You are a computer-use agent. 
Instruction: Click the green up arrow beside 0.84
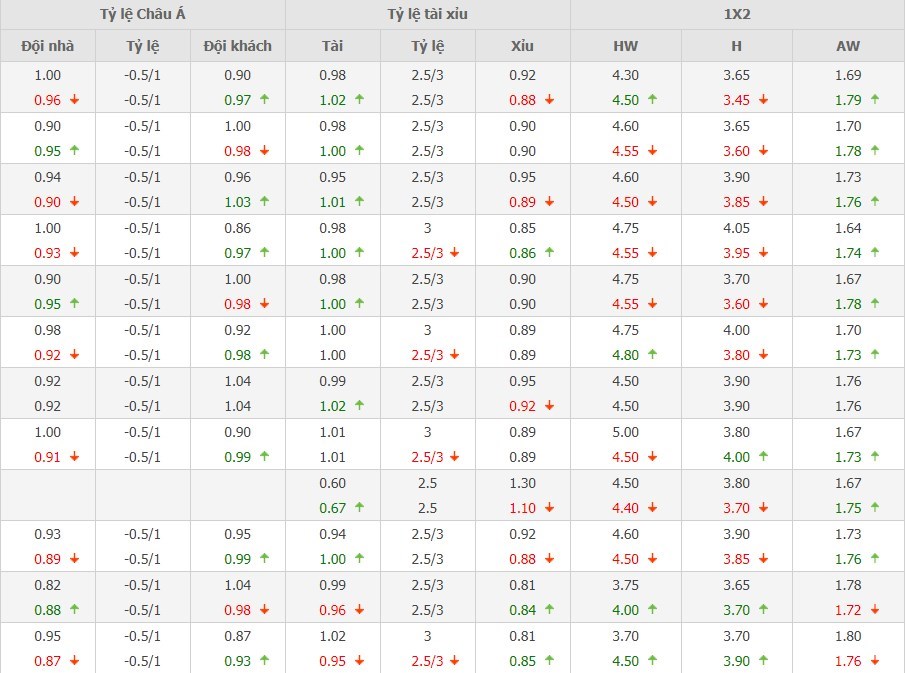(549, 609)
